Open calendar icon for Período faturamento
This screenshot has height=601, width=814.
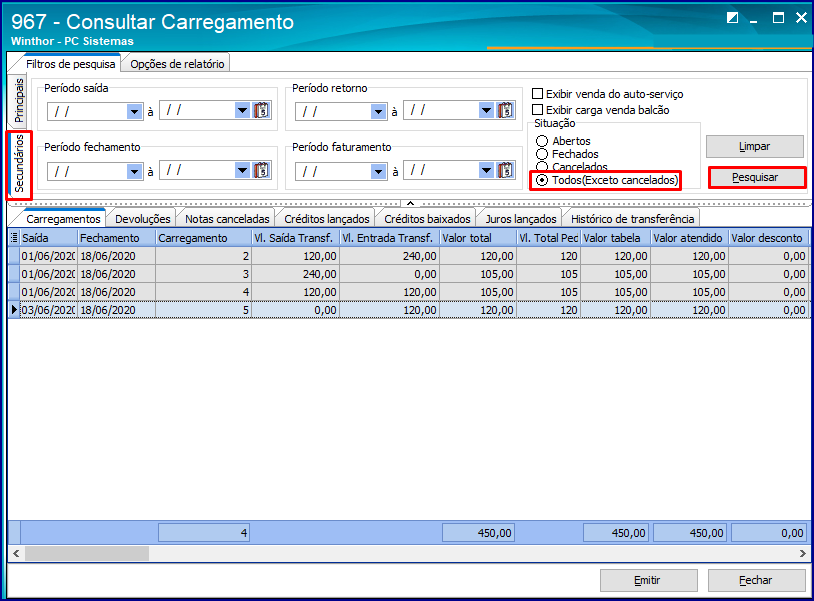tap(505, 170)
